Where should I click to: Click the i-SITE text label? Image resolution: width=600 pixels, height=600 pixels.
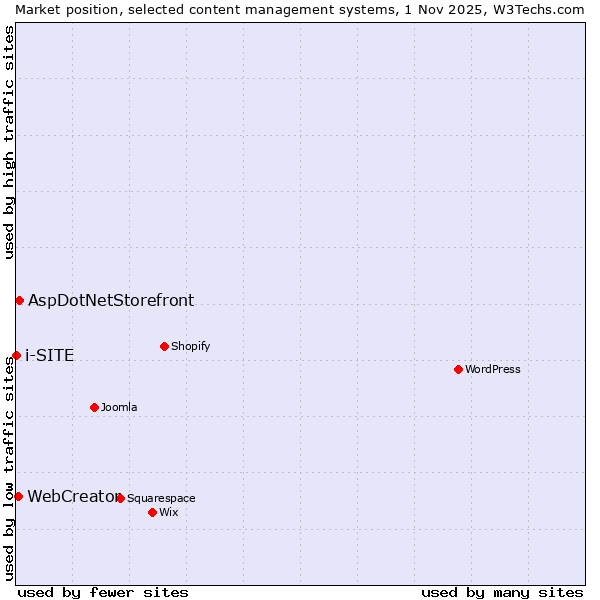click(49, 355)
